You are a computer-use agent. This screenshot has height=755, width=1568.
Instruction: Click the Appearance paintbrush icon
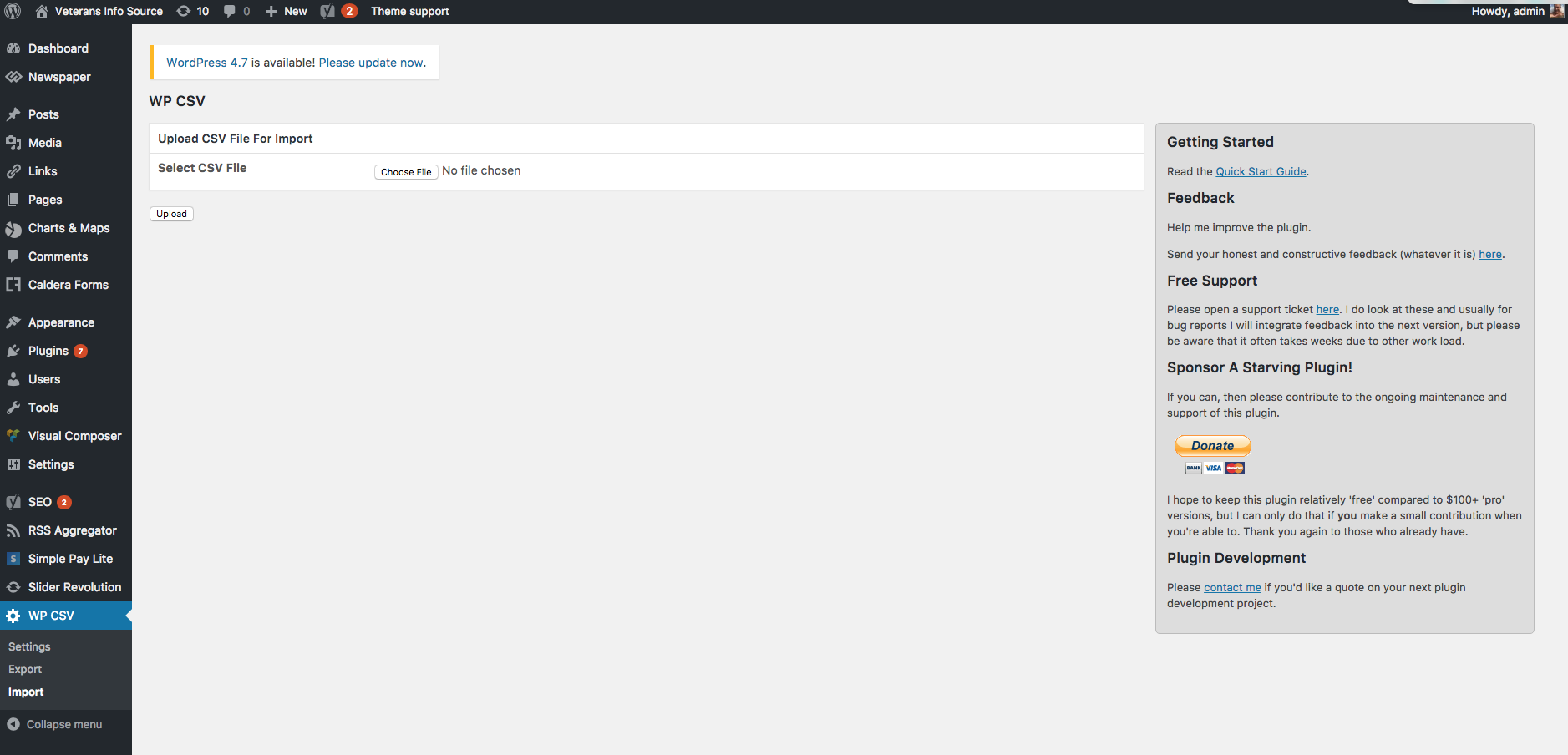(13, 322)
